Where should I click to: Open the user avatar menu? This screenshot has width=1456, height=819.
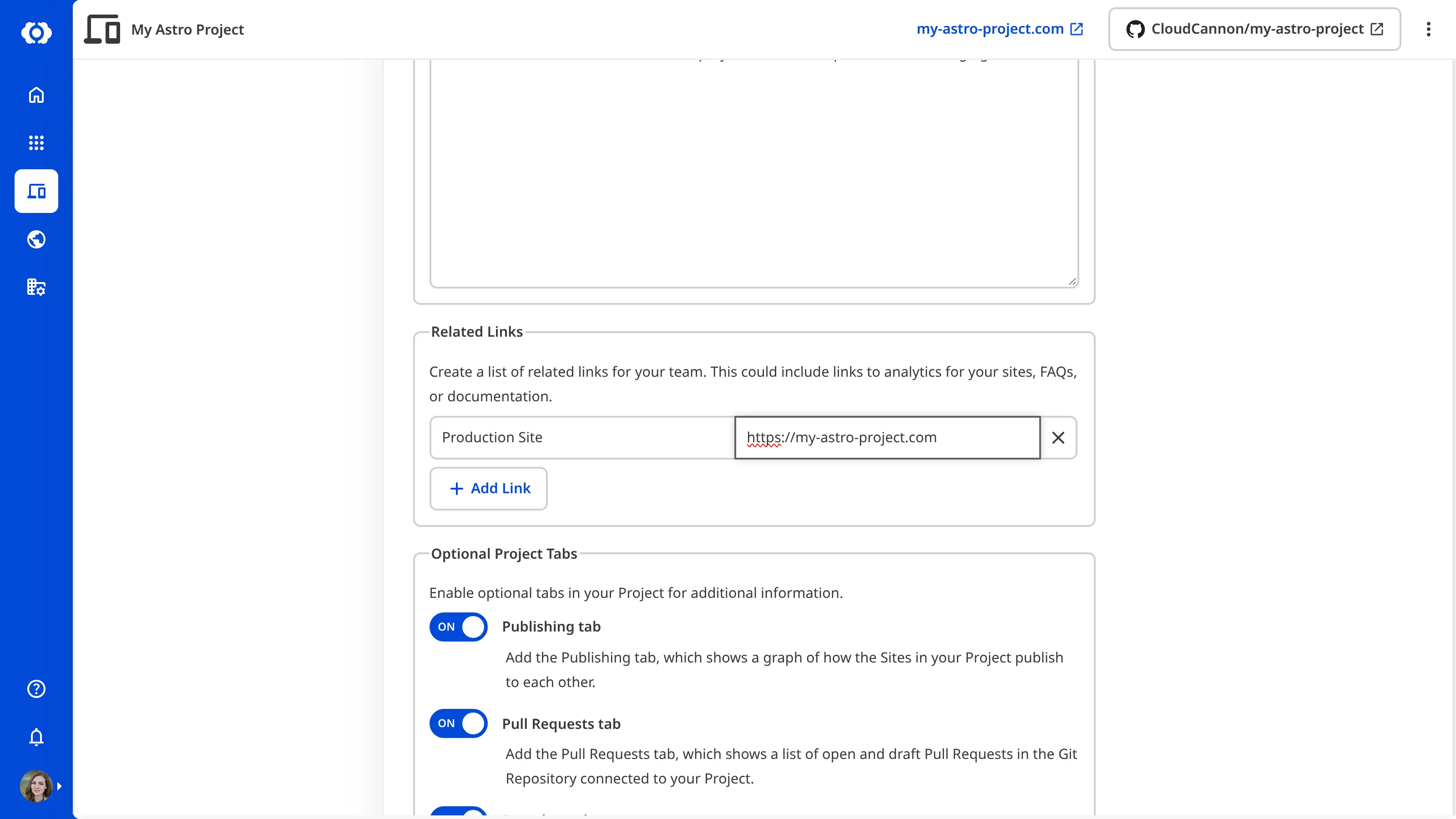click(36, 786)
